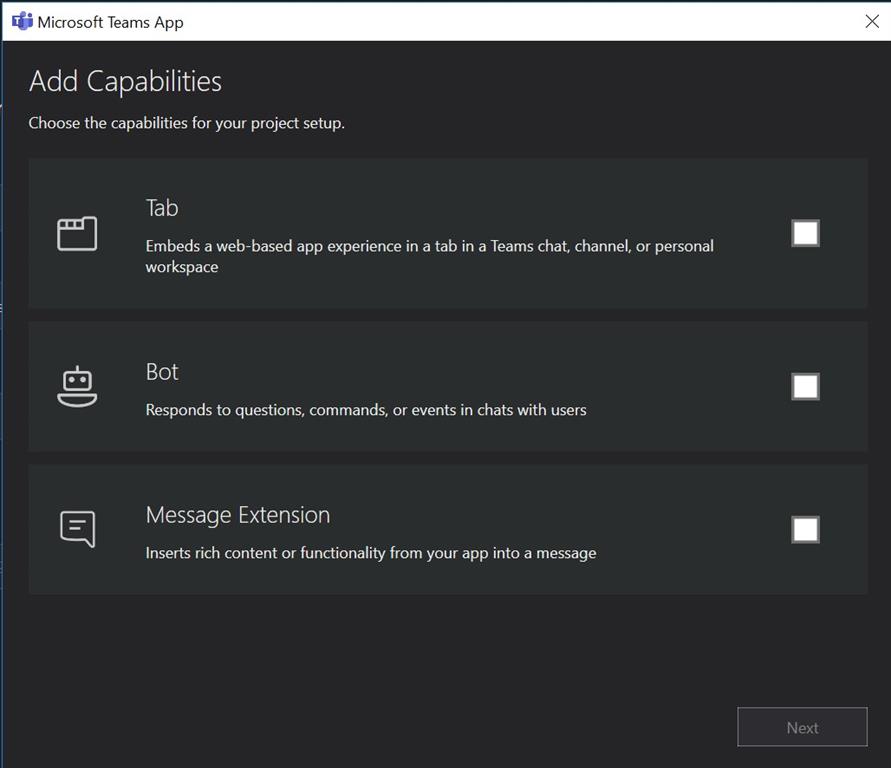Click the "Add Capabilities" heading
Viewport: 891px width, 768px height.
(x=125, y=81)
